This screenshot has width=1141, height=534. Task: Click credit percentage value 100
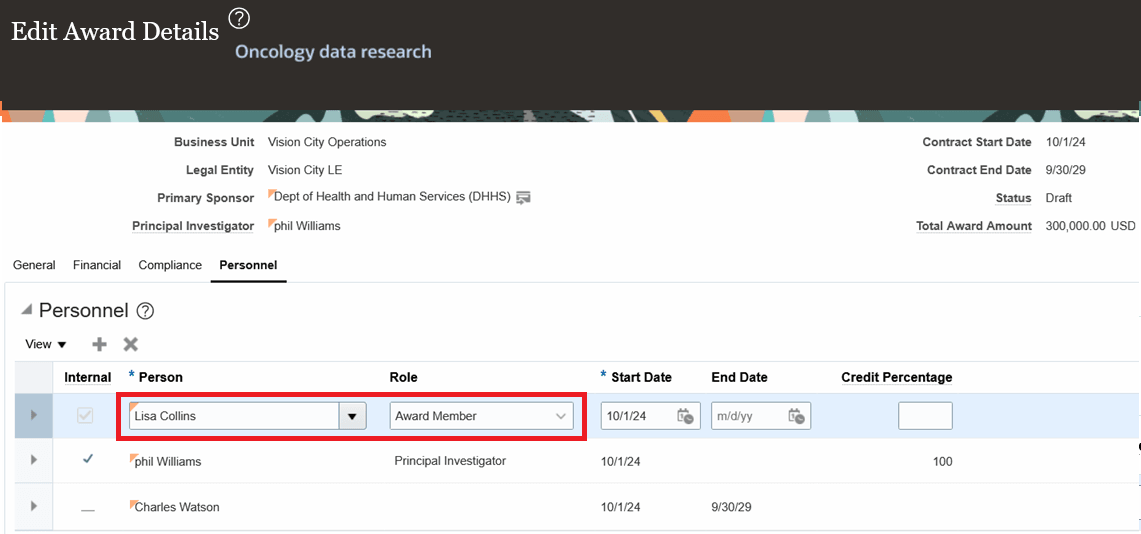click(x=942, y=461)
